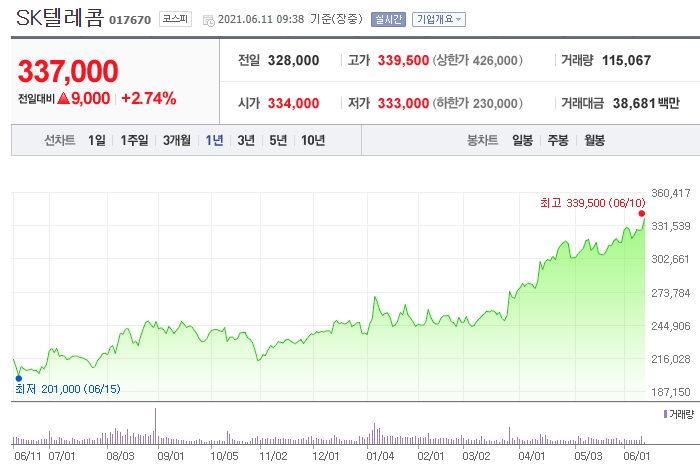This screenshot has height=475, width=700.
Task: Click the 저가 value 333,000
Action: click(x=403, y=103)
